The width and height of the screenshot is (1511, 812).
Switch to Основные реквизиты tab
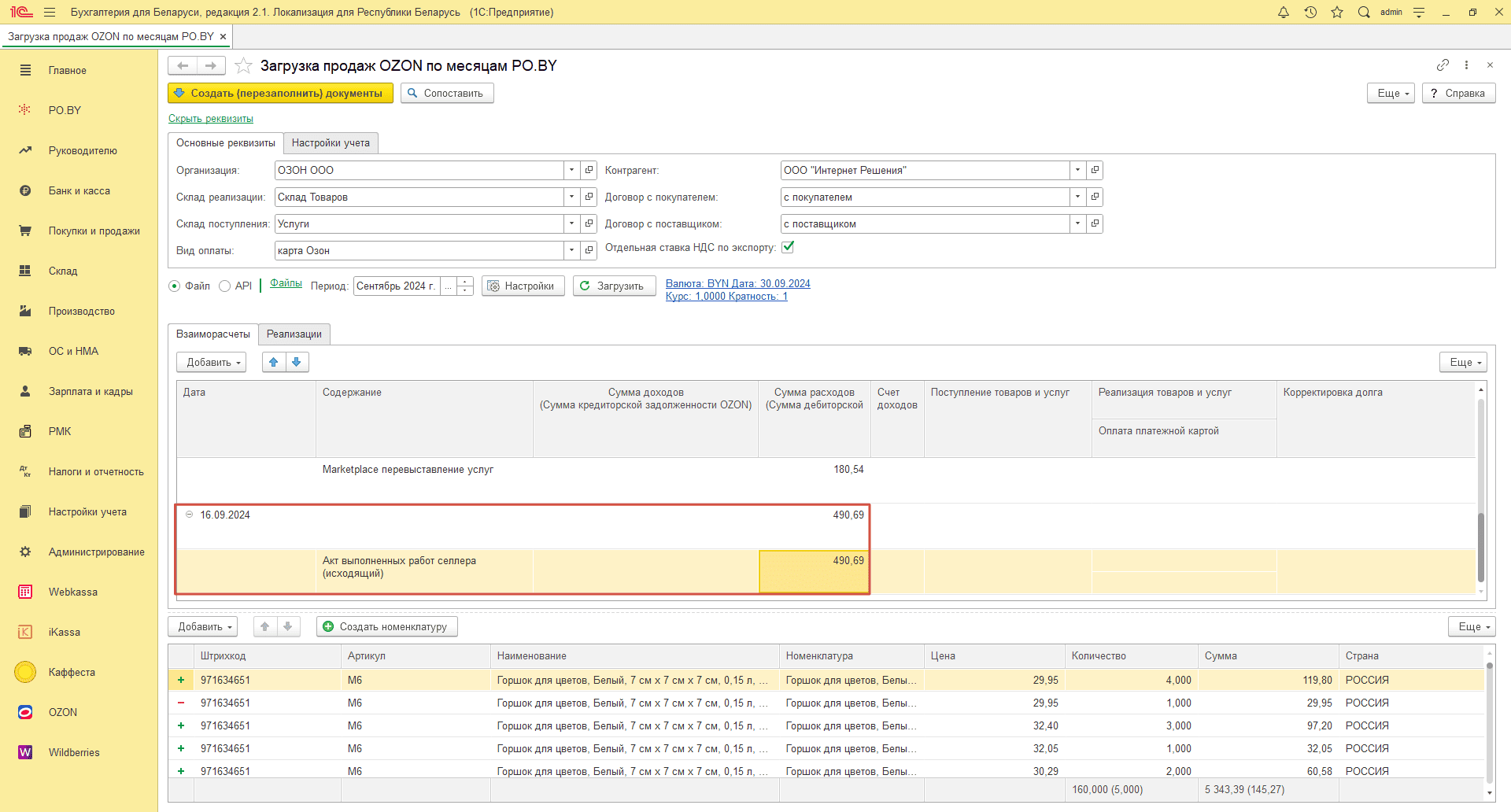pyautogui.click(x=226, y=142)
